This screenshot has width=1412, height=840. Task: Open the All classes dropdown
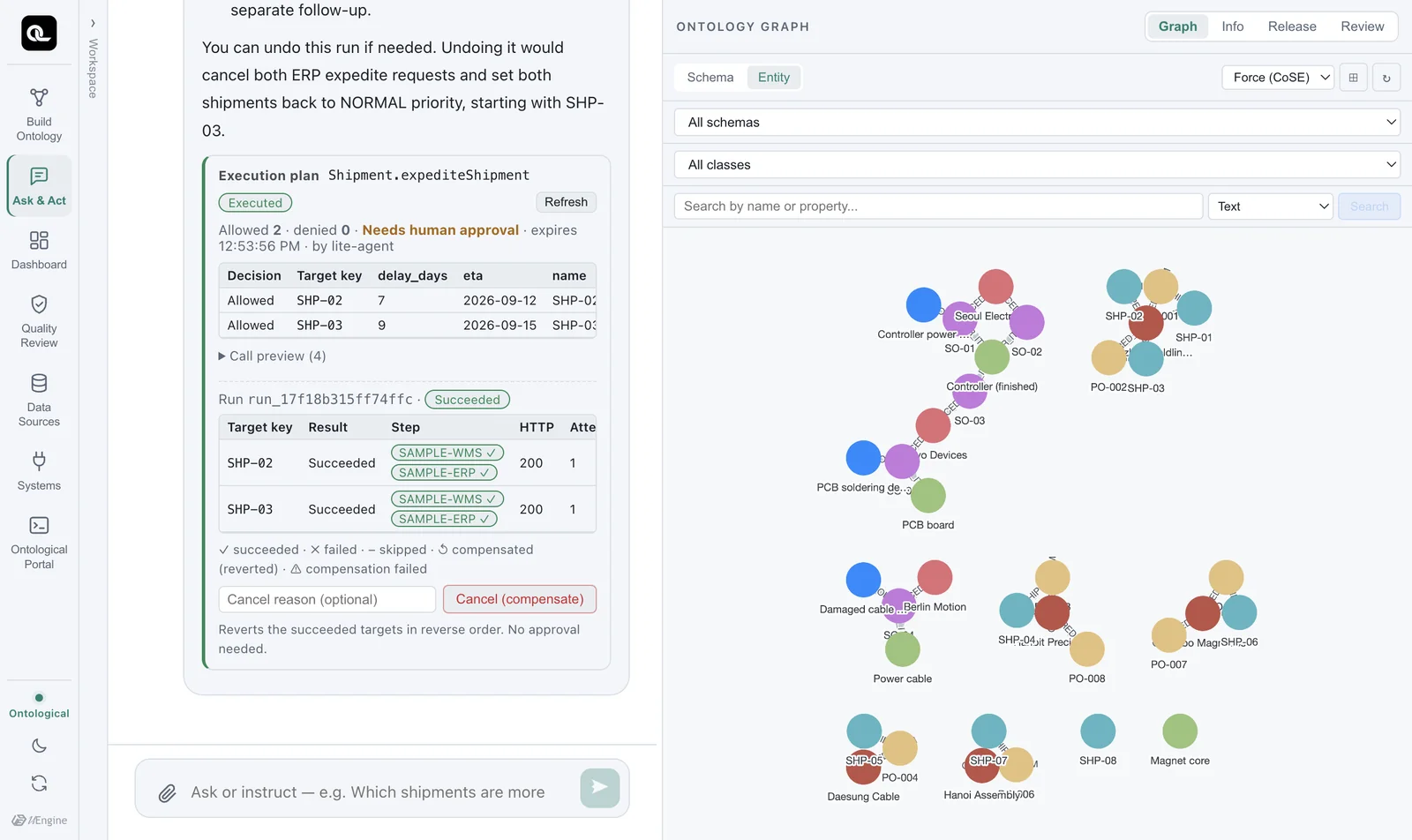[1037, 165]
